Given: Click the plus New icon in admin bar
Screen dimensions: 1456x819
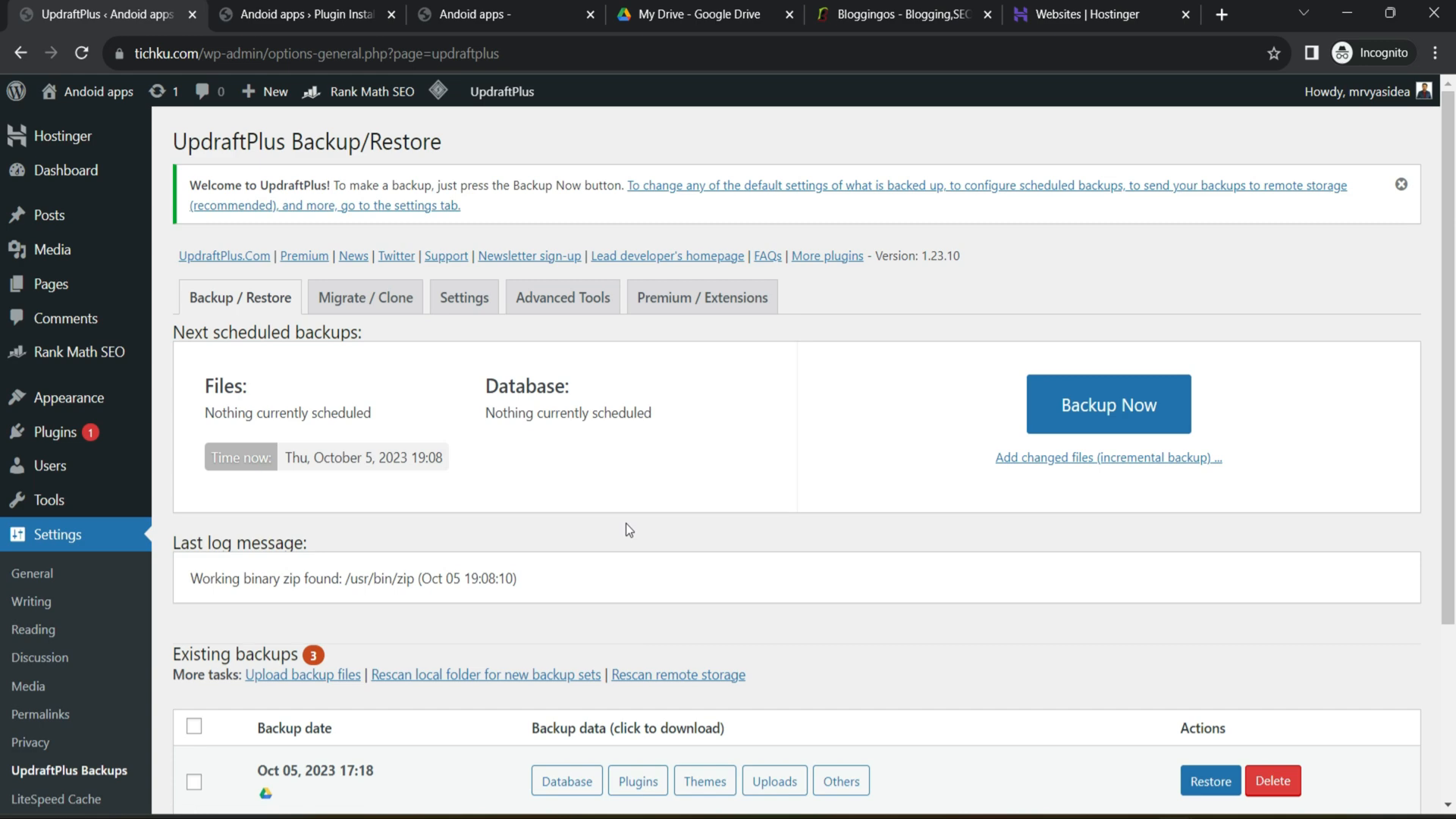Looking at the screenshot, I should coord(248,91).
